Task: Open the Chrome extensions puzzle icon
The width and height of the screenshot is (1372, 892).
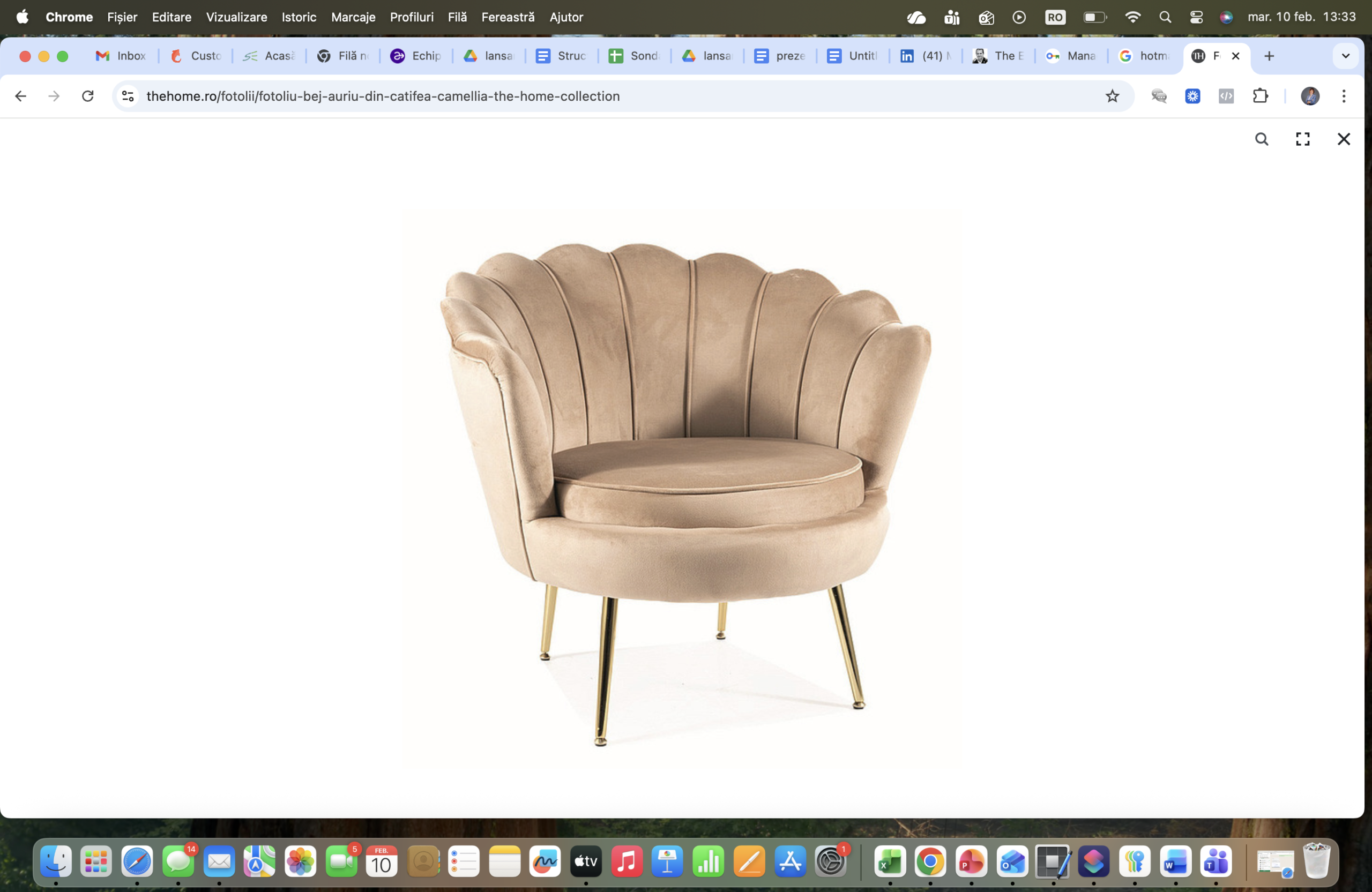Action: pos(1260,96)
